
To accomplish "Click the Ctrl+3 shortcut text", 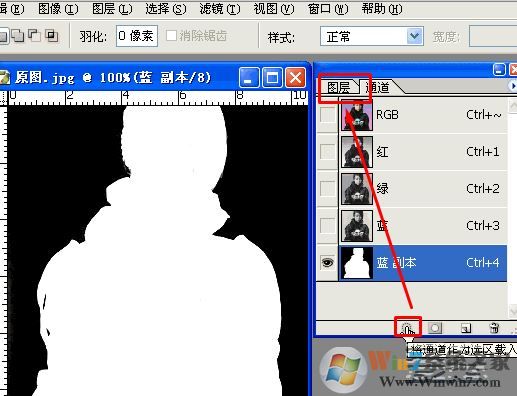I will coord(483,226).
